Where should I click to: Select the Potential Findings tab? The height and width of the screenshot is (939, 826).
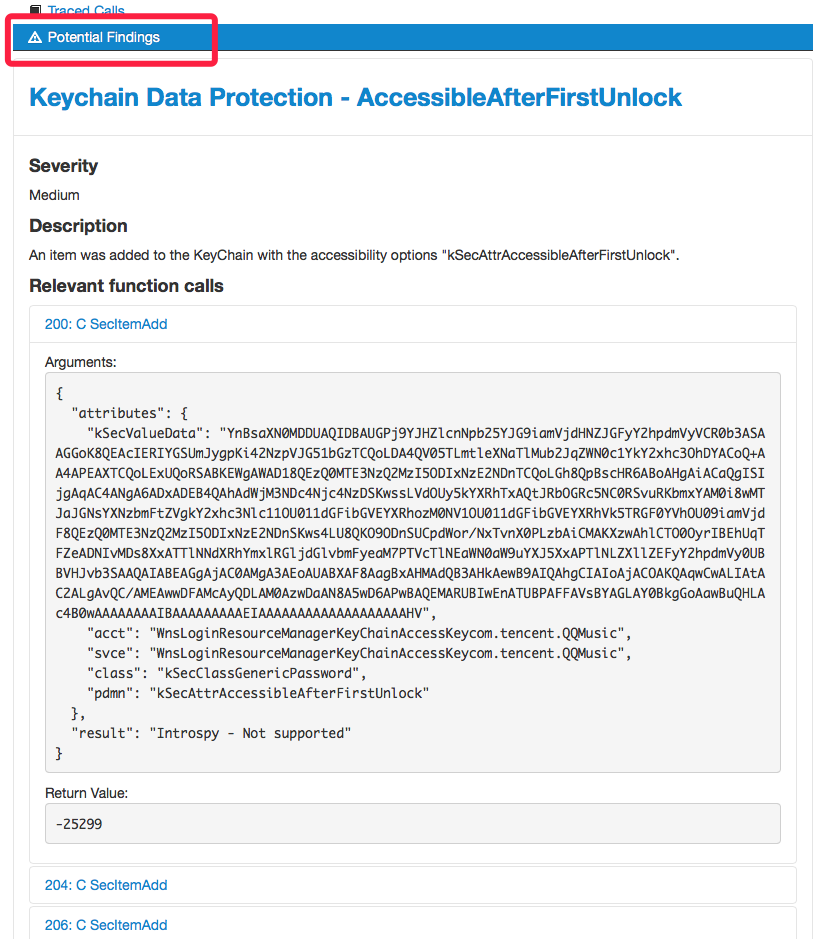[x=103, y=38]
